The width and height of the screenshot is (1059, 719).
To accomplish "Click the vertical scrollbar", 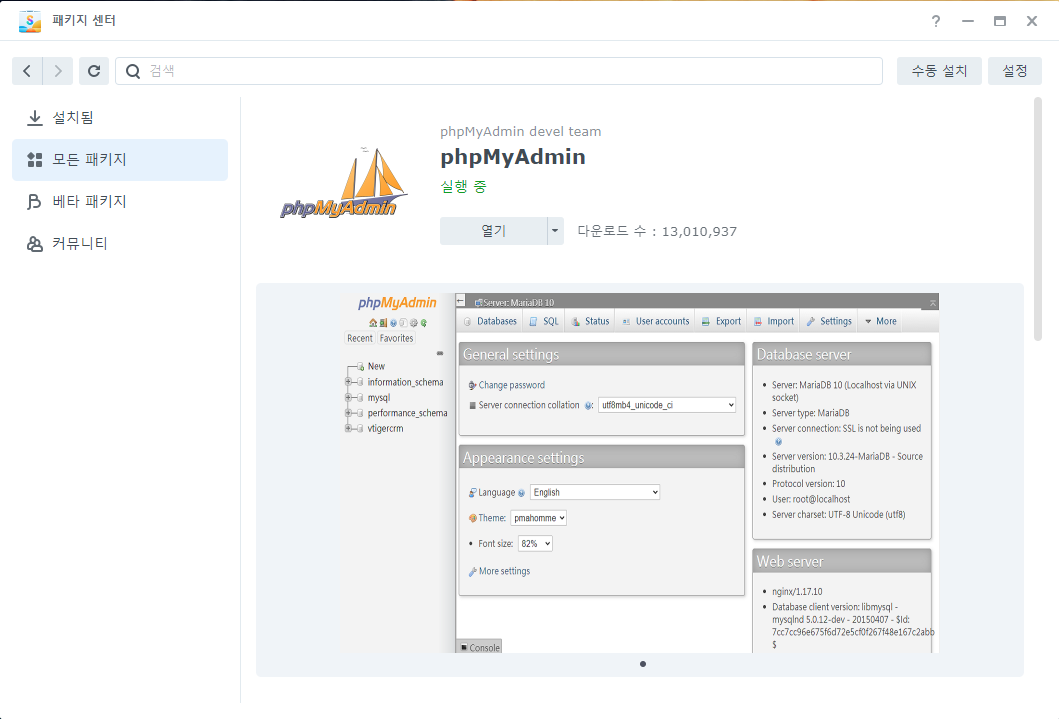I will 1038,219.
